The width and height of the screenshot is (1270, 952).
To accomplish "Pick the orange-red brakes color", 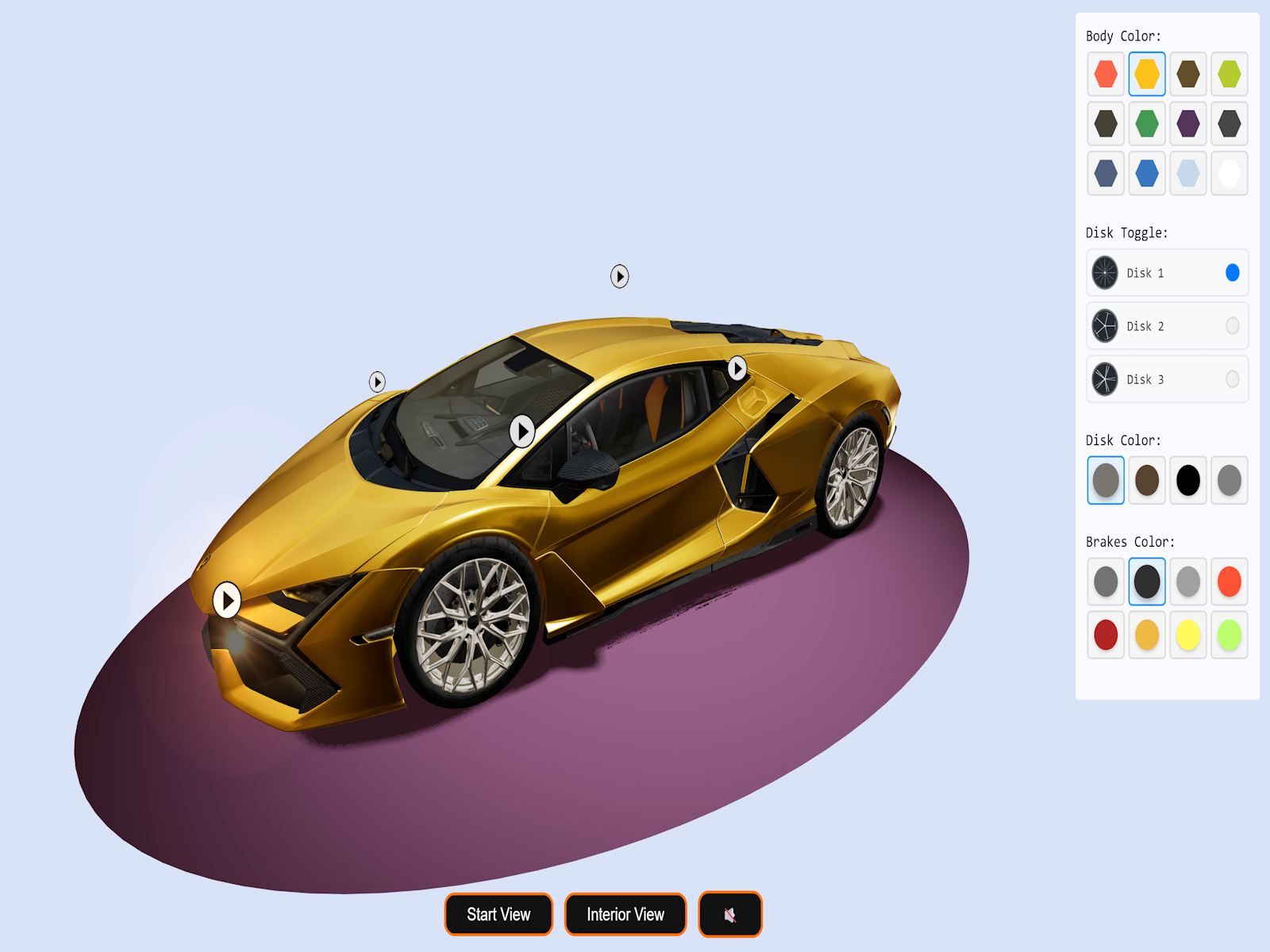I will [x=1230, y=582].
